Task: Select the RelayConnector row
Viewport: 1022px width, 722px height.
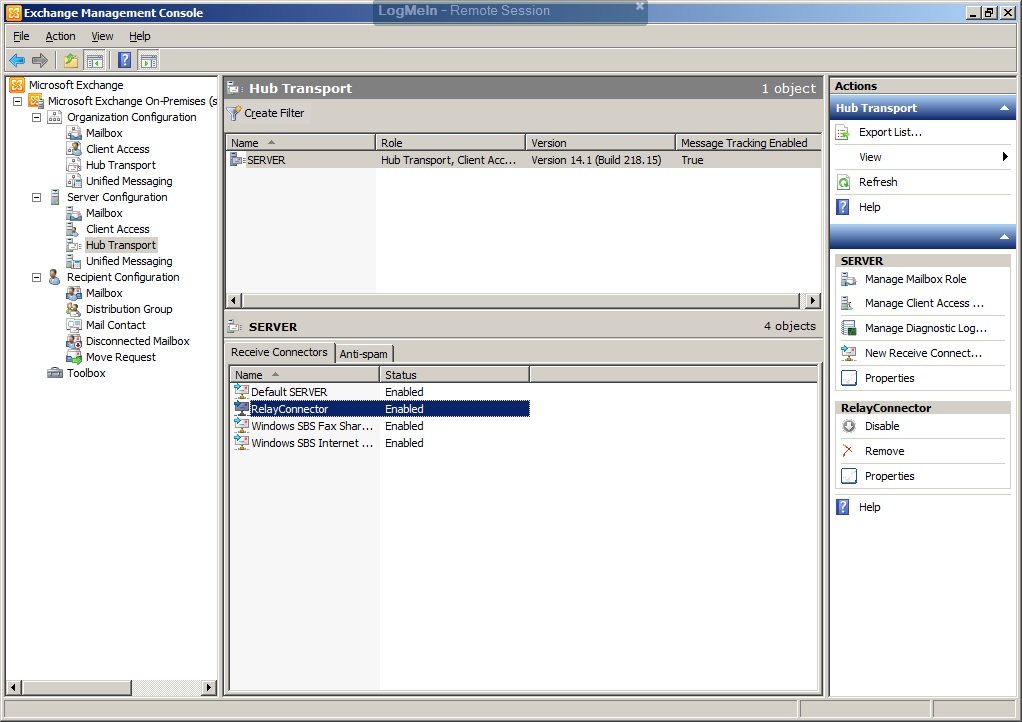Action: tap(381, 409)
